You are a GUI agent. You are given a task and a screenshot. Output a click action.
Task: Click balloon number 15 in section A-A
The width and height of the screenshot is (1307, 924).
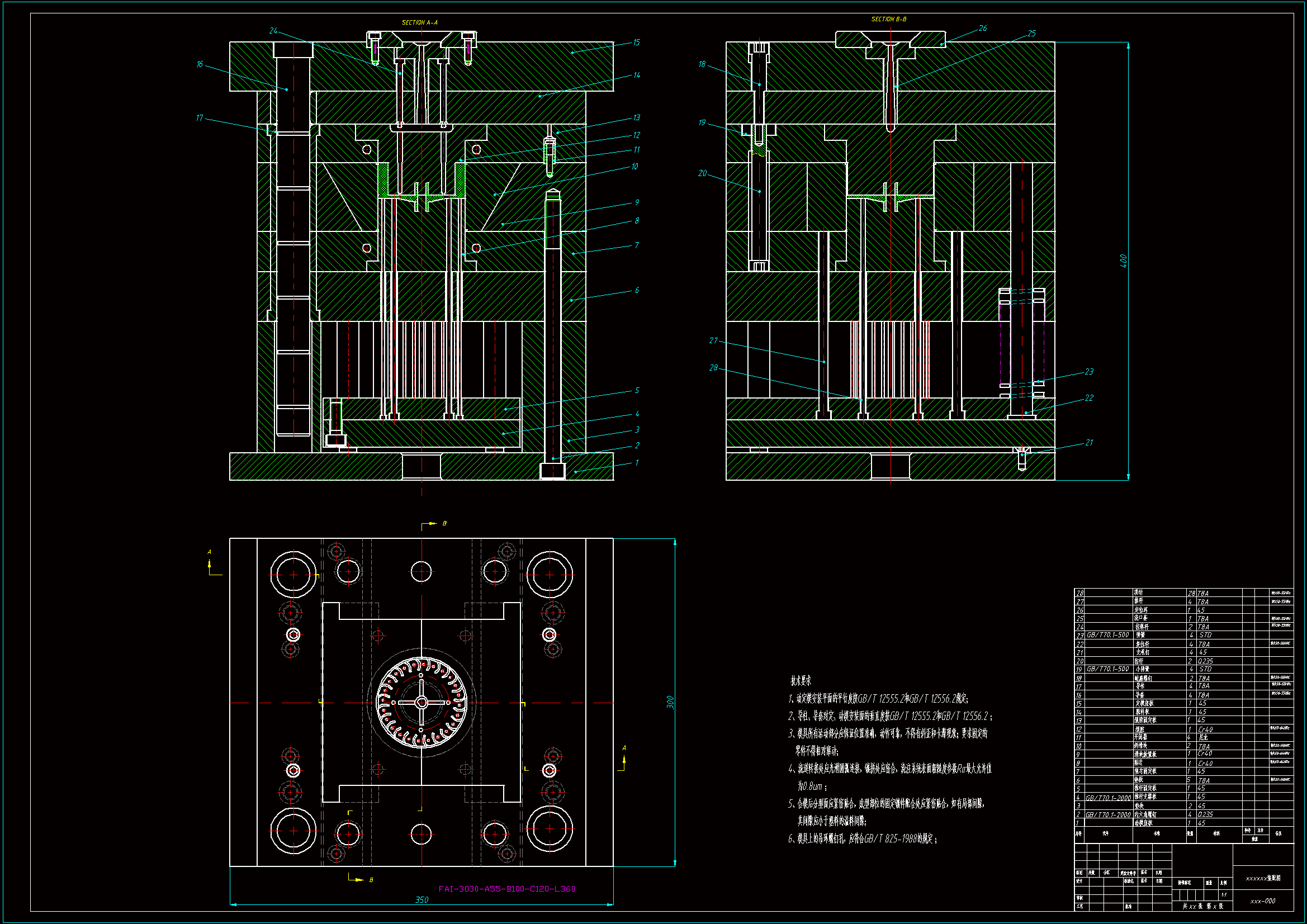click(636, 42)
